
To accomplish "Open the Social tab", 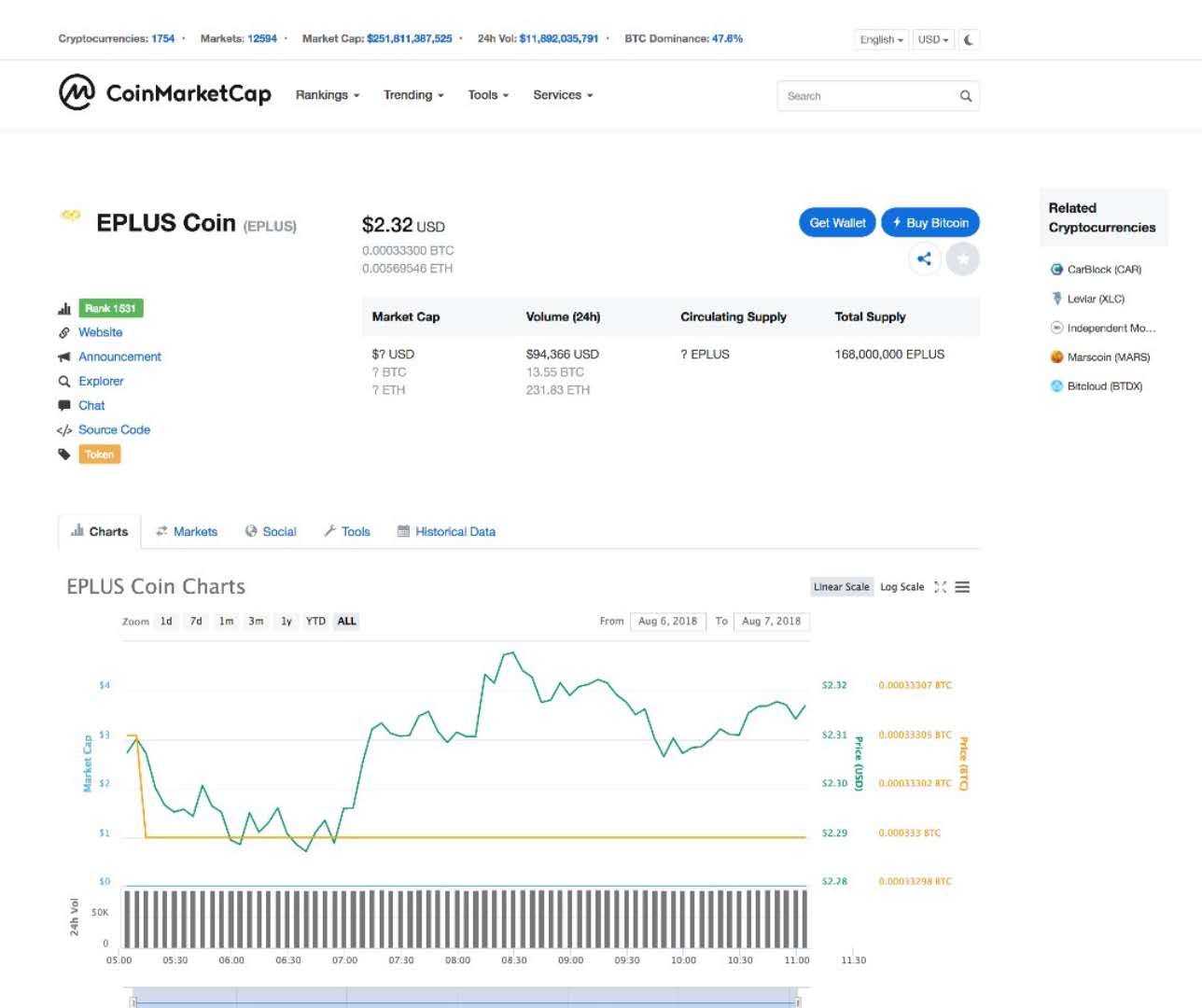I will coord(271,532).
